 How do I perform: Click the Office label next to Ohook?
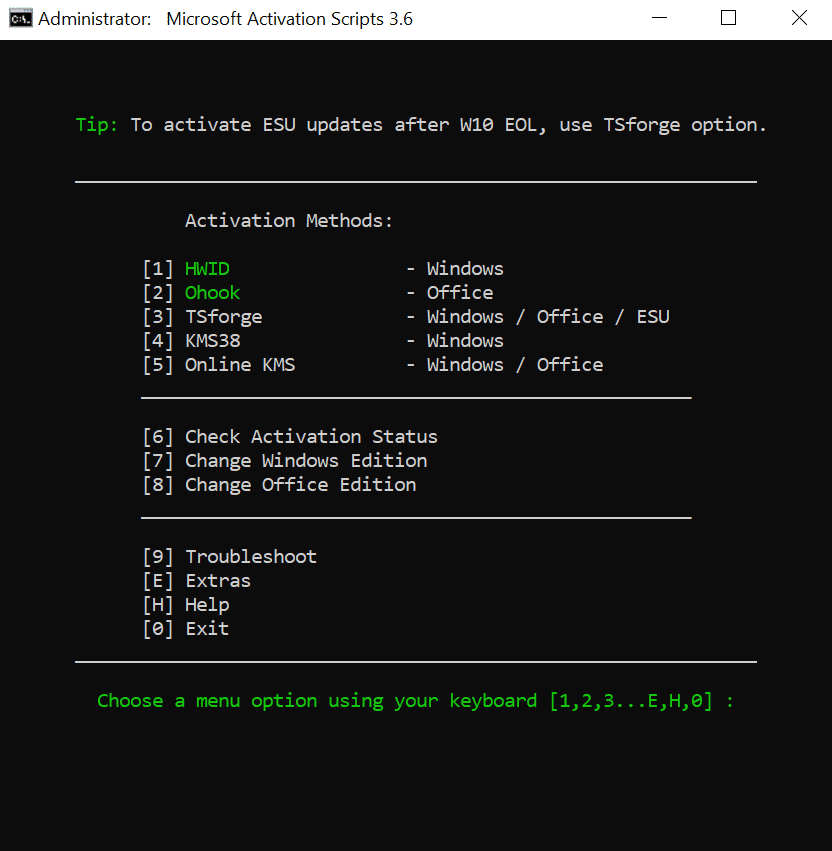click(459, 292)
